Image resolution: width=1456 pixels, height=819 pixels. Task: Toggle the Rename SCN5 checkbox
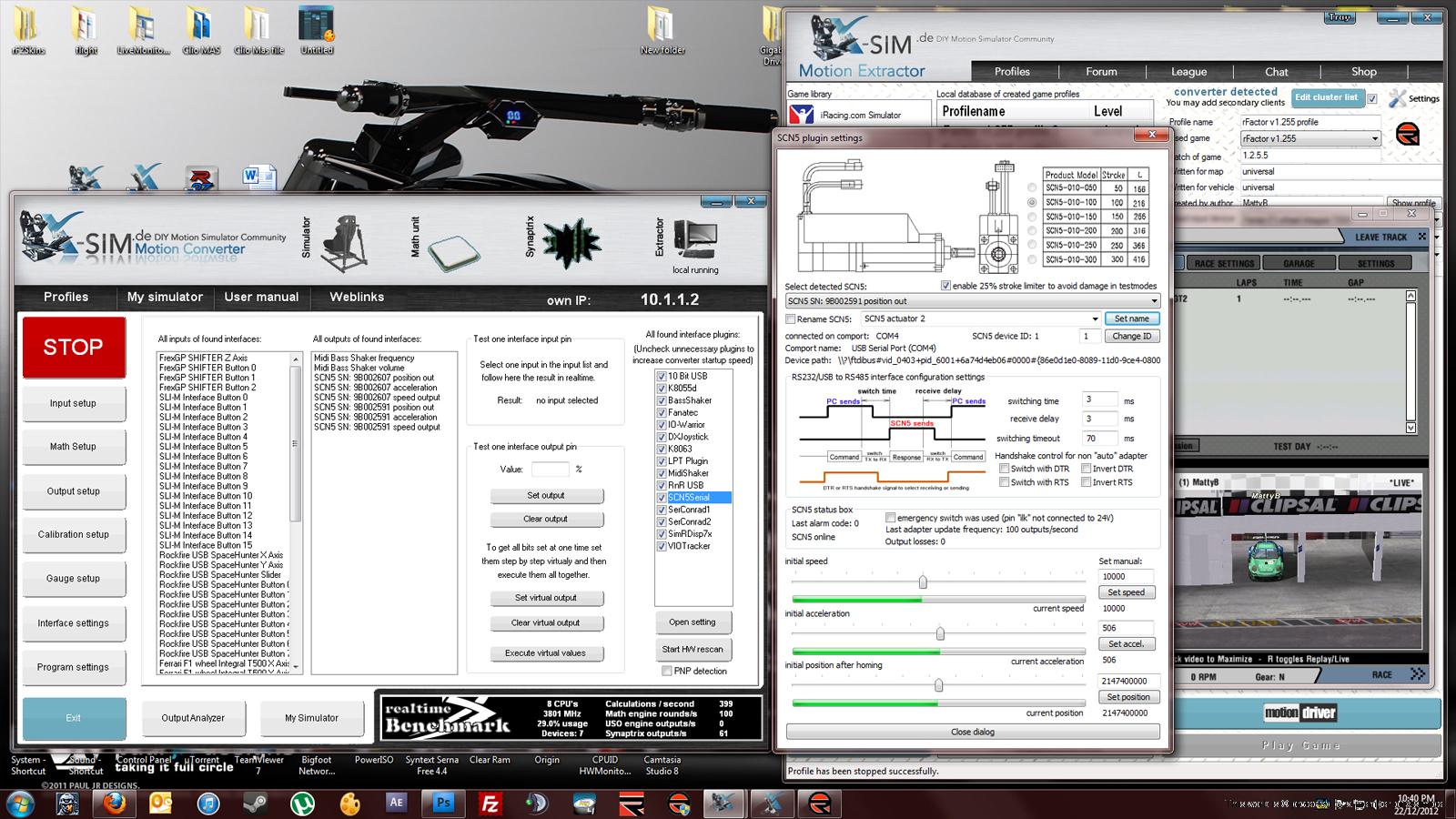point(791,319)
